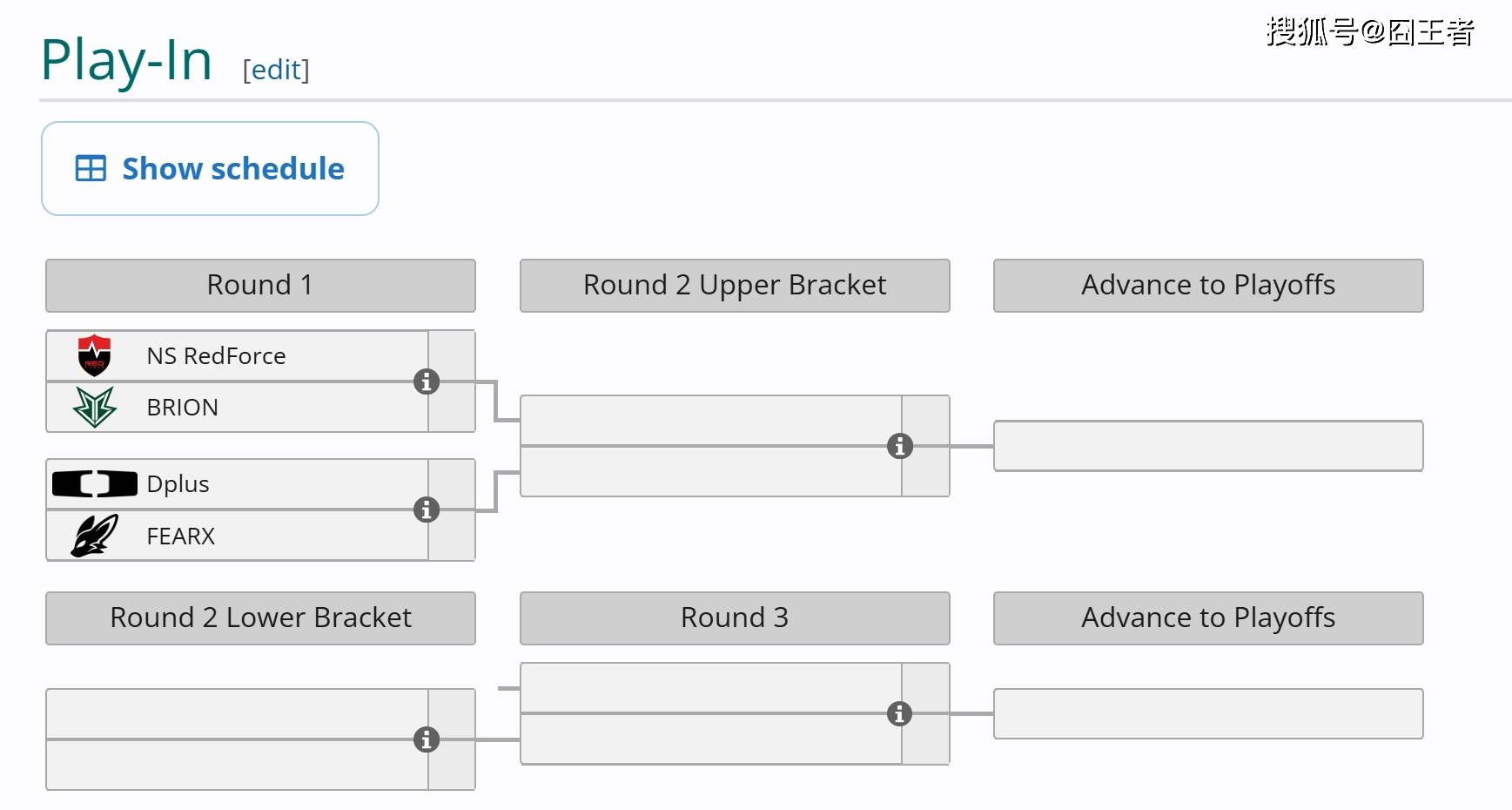Click the Round 2 Lower Bracket header
The image size is (1512, 810).
pyautogui.click(x=260, y=618)
